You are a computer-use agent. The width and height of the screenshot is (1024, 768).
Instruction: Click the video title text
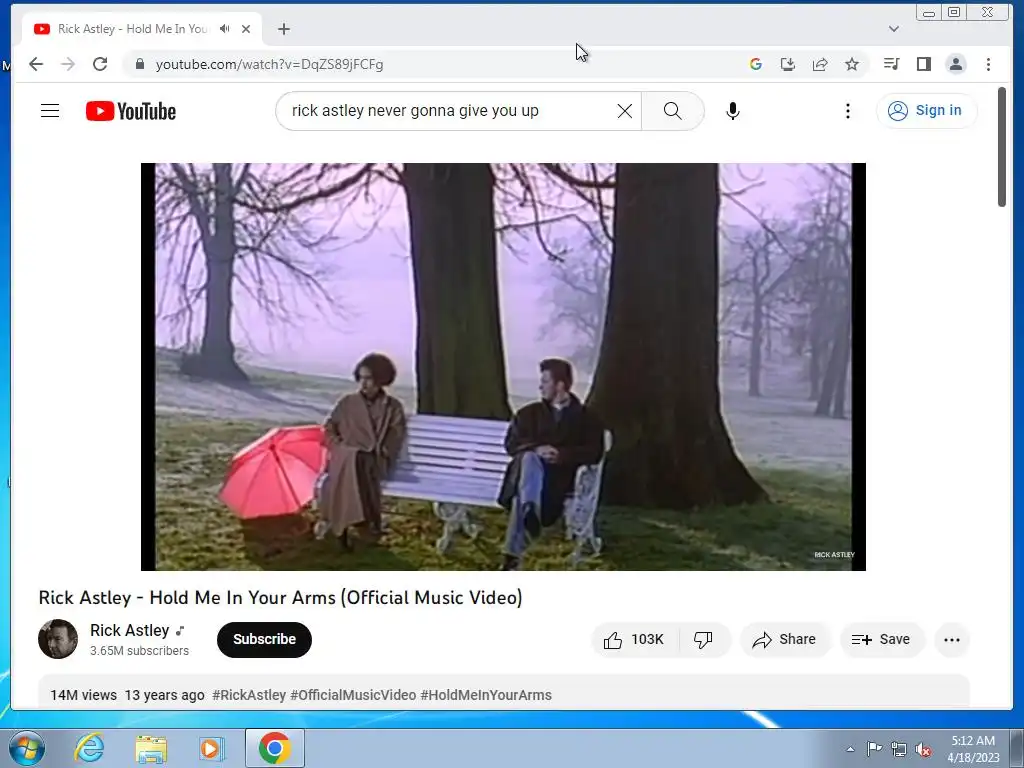281,598
